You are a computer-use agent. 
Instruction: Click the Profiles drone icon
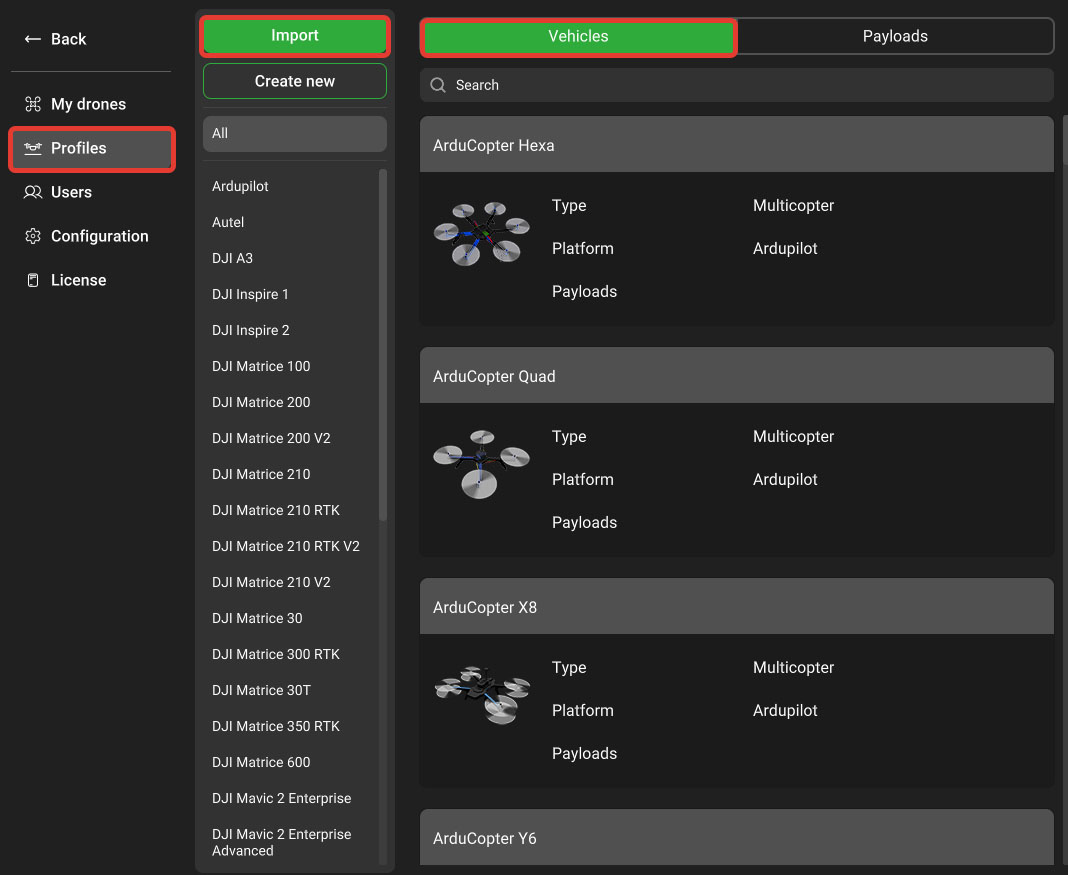tap(33, 148)
